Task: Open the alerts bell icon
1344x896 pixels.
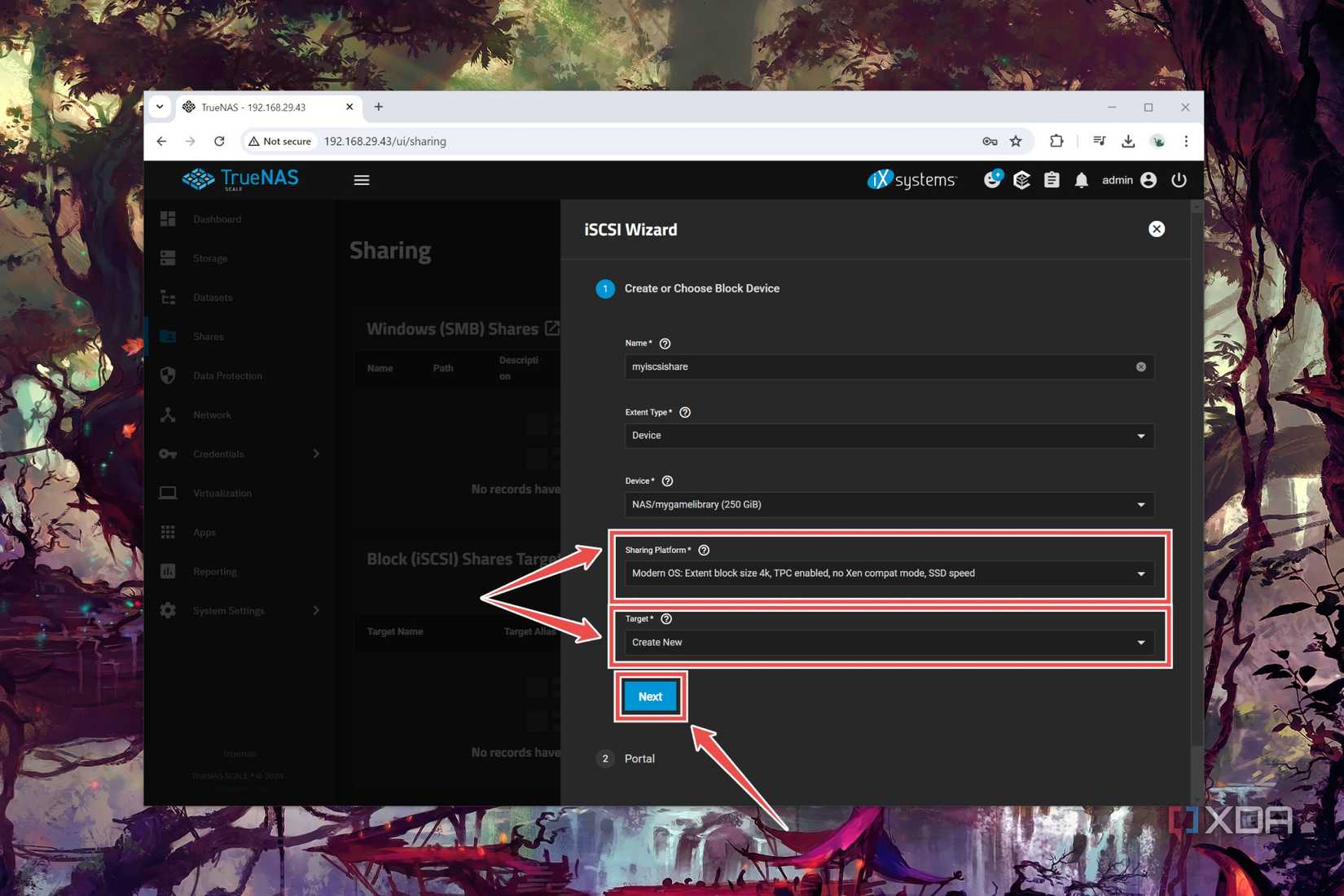Action: [x=1081, y=181]
